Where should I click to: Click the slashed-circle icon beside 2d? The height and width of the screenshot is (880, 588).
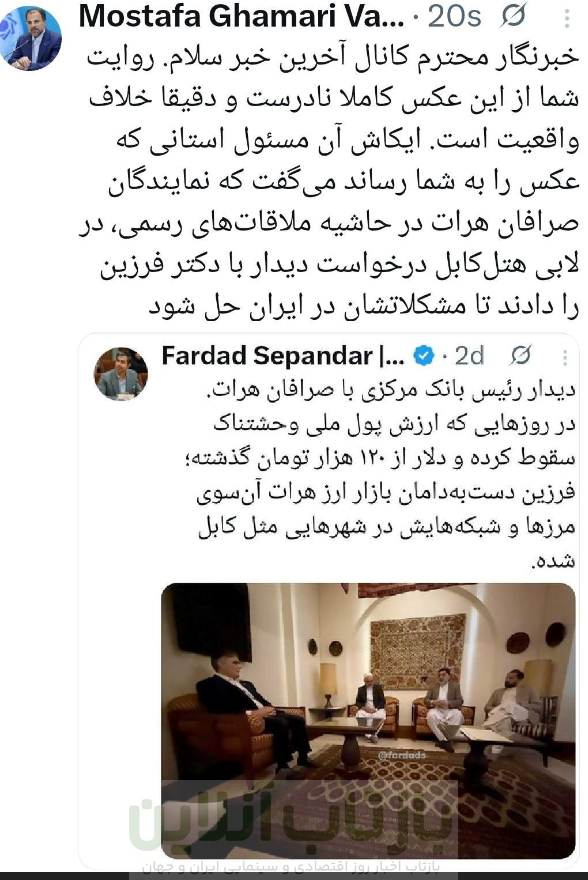click(521, 356)
